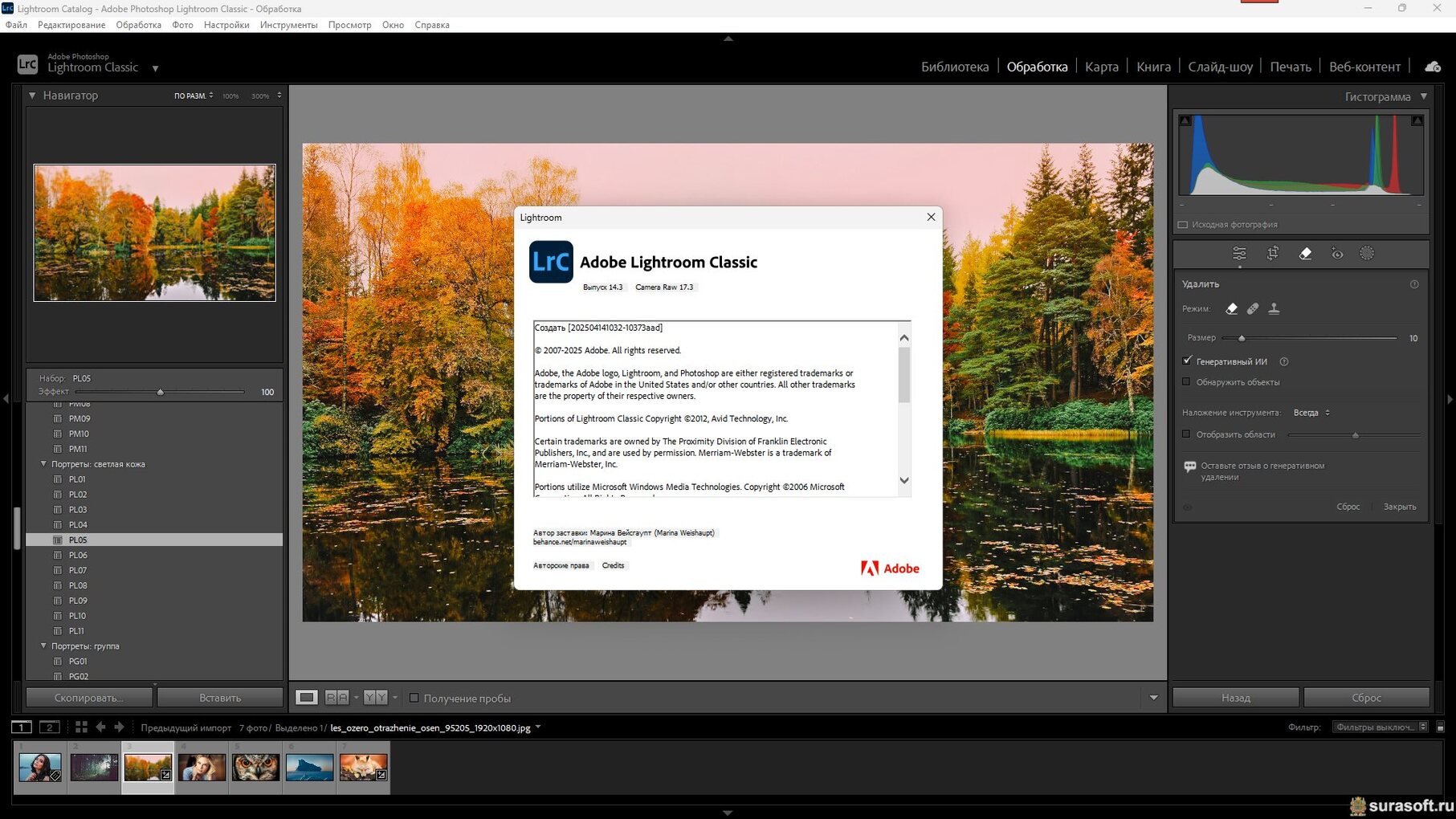The width and height of the screenshot is (1456, 819).
Task: Open identity plate dropdown arrow
Action: [x=155, y=68]
